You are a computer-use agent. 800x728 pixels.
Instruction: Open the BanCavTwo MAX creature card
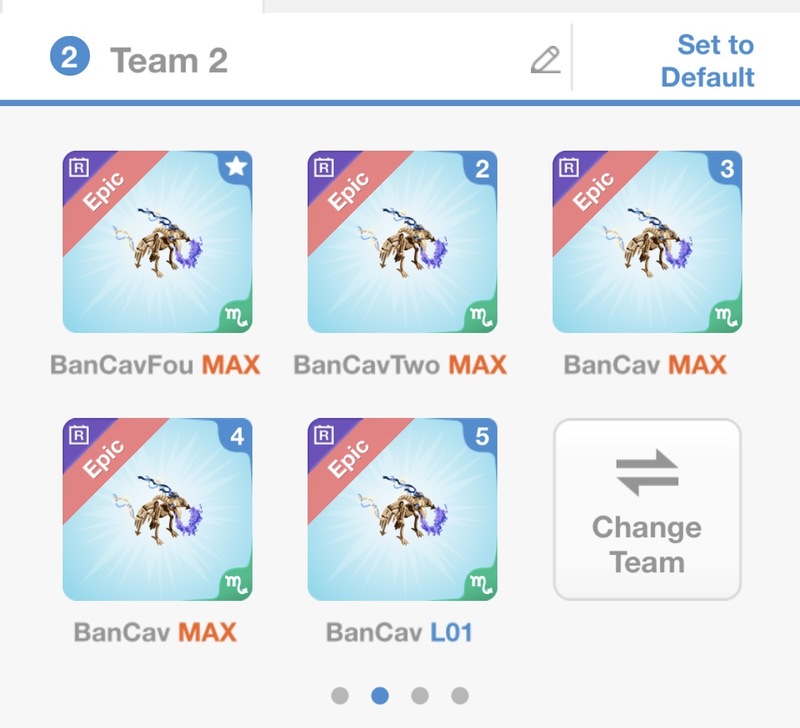click(x=403, y=242)
